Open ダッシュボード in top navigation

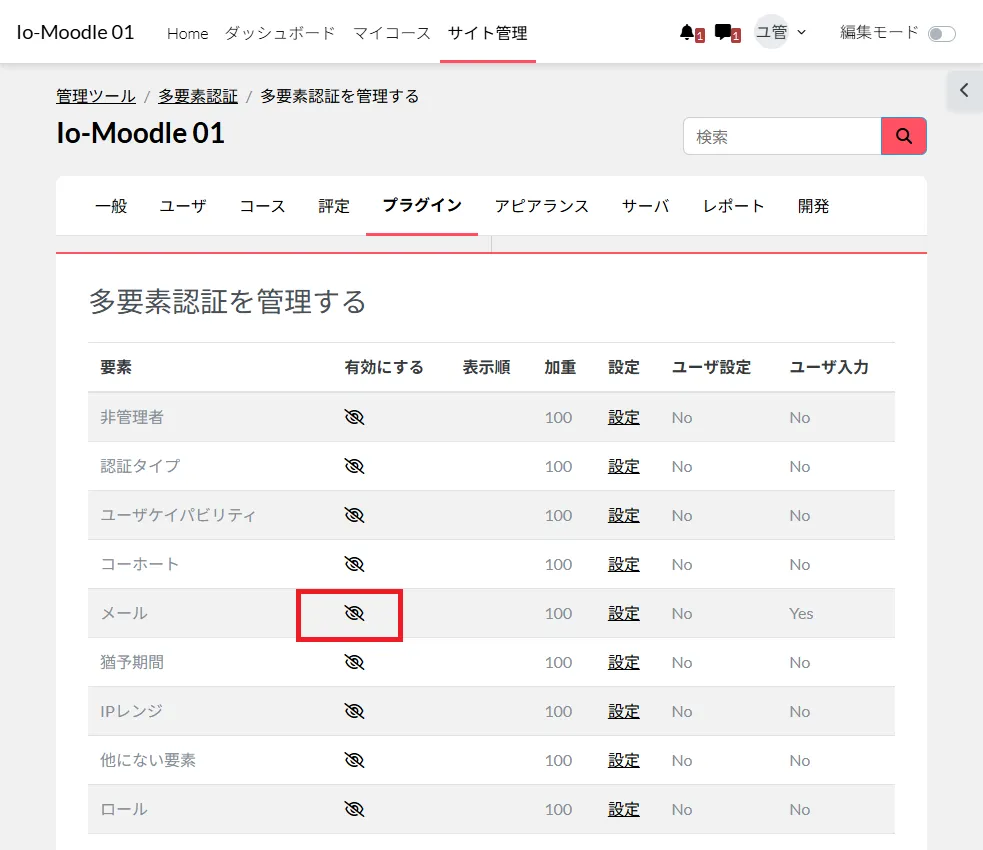[x=280, y=33]
